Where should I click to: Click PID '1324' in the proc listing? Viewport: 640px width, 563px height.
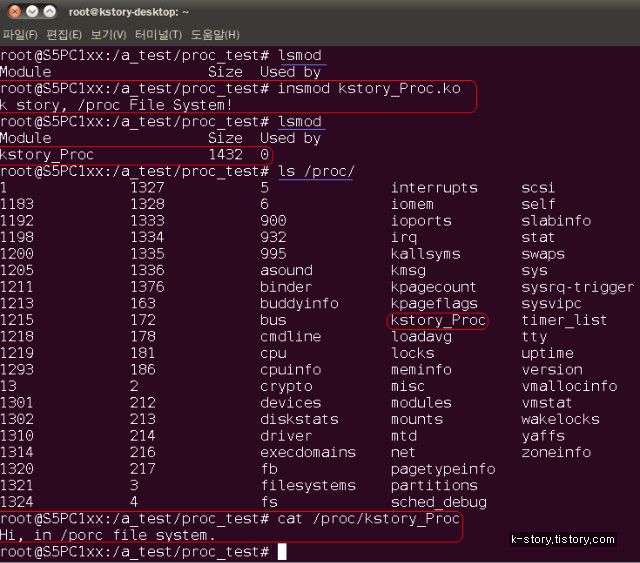(x=17, y=502)
